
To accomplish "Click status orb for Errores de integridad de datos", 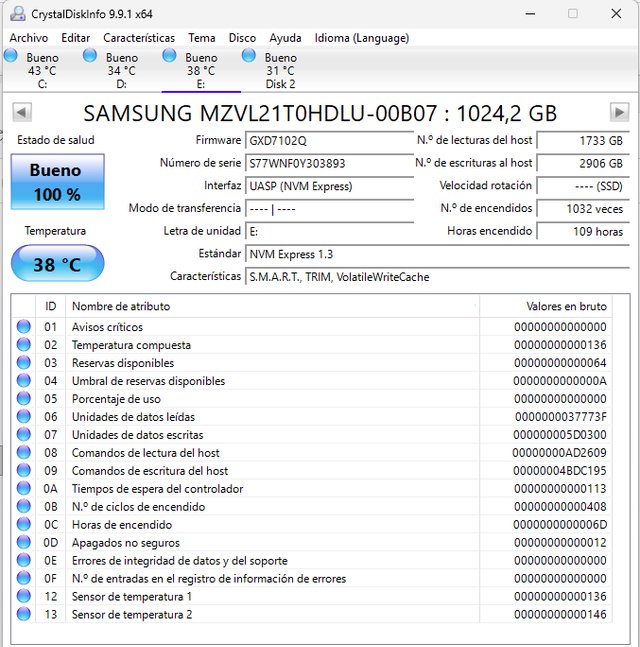I will tap(24, 560).
